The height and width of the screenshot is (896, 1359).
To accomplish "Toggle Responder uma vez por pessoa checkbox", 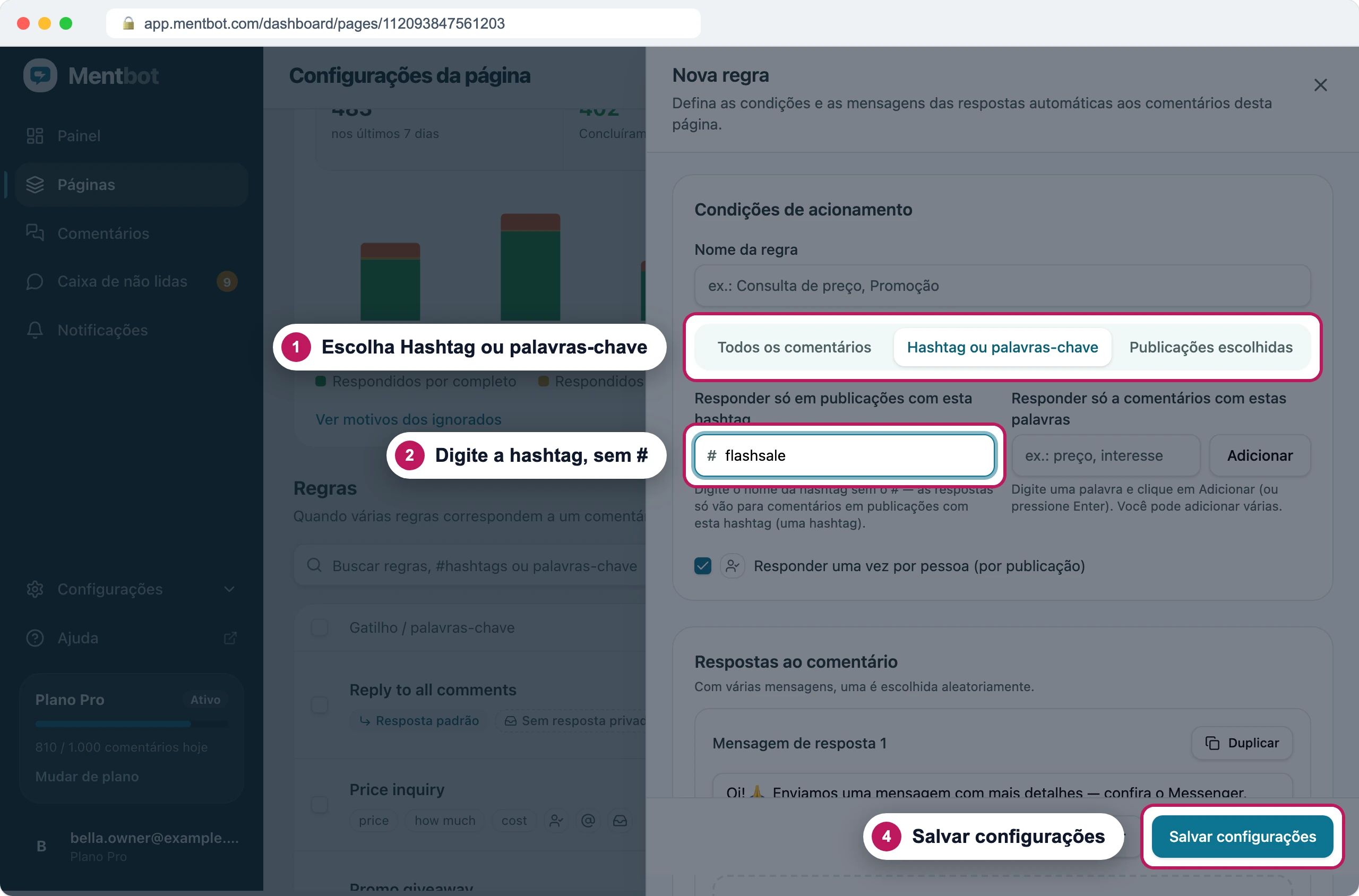I will 702,566.
